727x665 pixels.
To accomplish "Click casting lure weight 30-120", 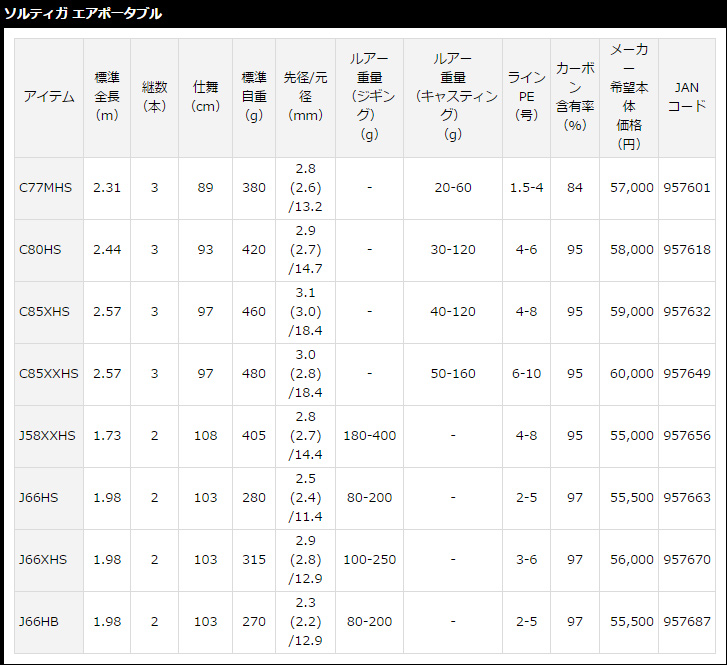I will [453, 249].
